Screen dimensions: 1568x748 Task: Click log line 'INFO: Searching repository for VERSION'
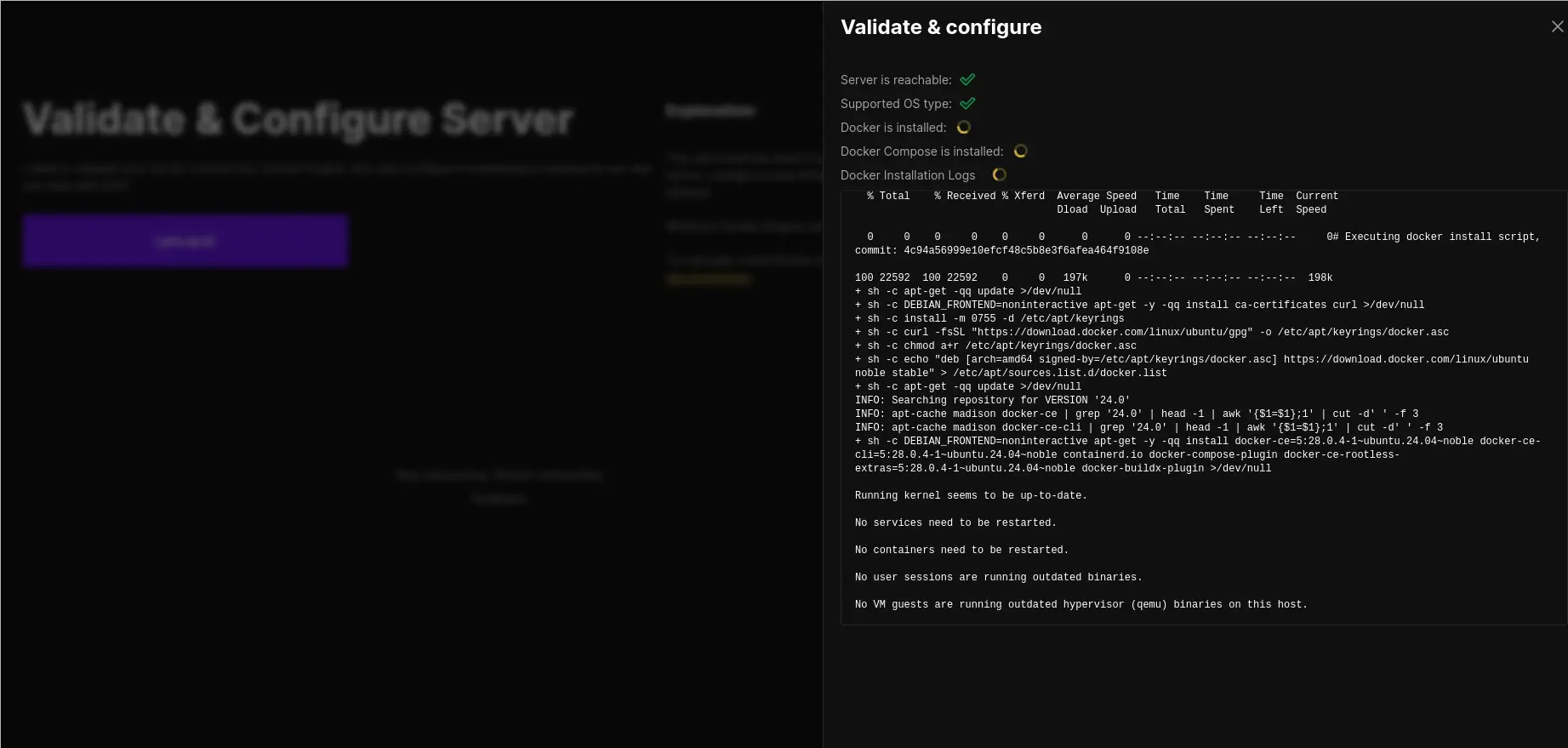[992, 400]
